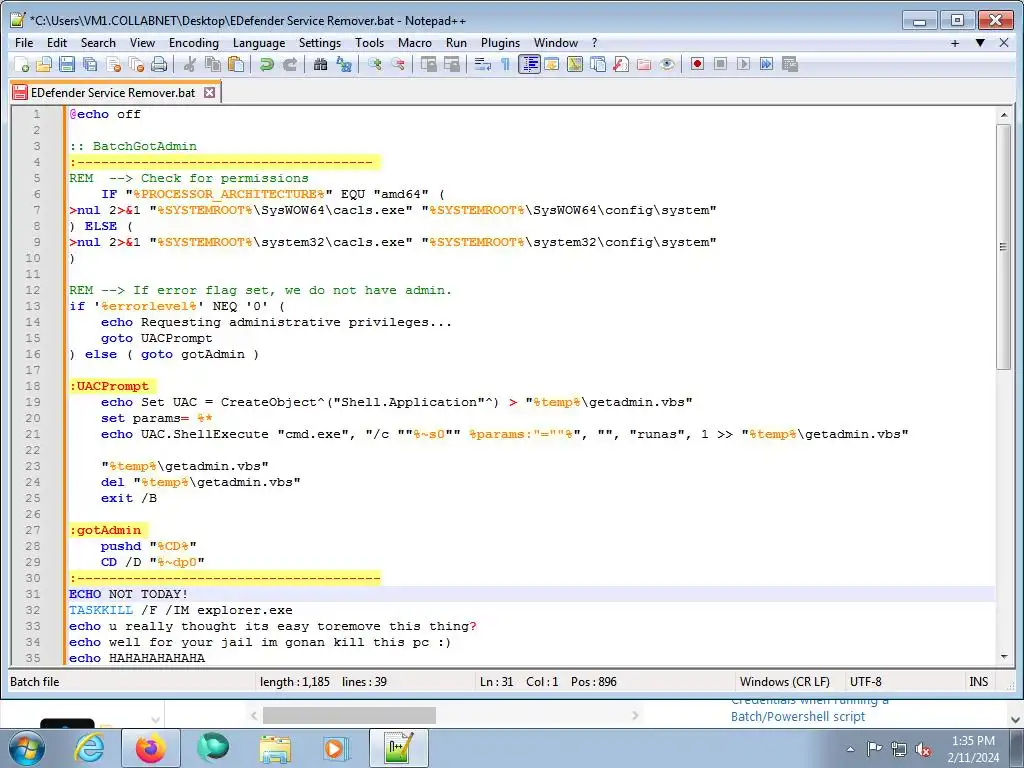Open the Run menu
Viewport: 1024px width, 768px height.
click(x=456, y=42)
